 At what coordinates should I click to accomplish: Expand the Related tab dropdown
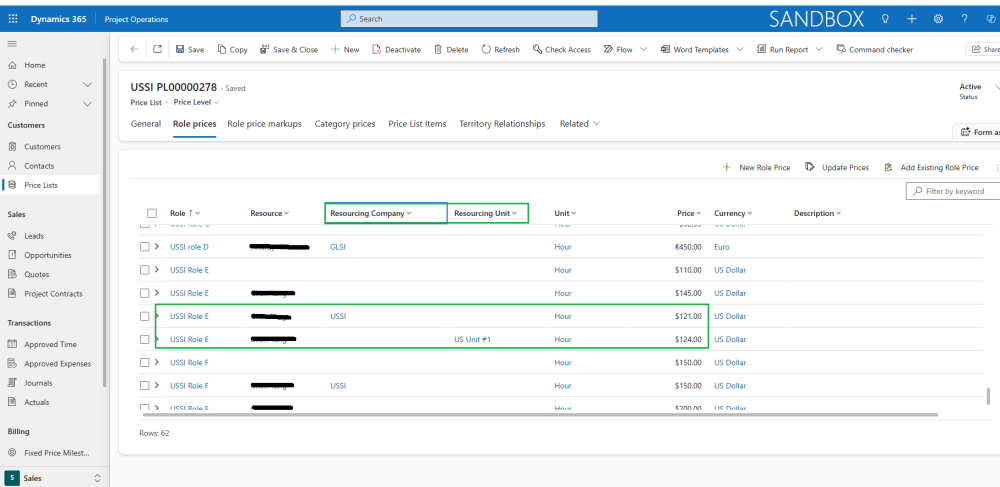(580, 124)
